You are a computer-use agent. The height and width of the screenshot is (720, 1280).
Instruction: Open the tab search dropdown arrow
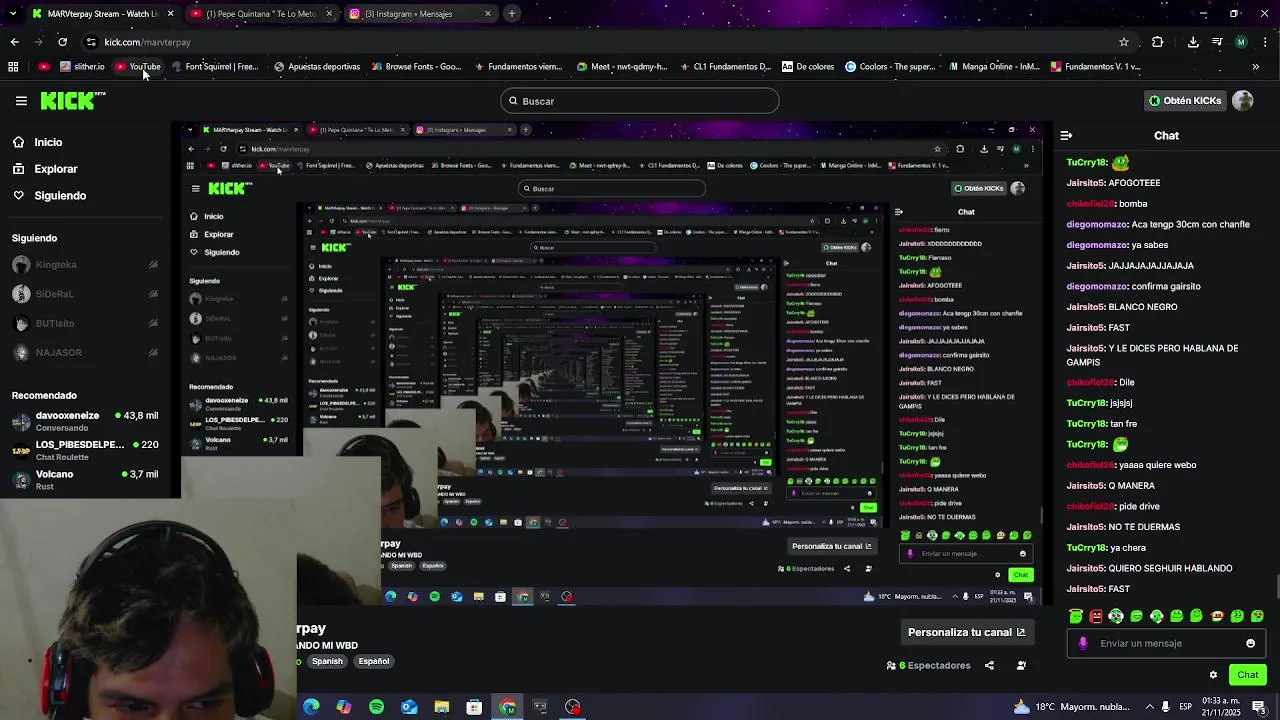point(14,14)
